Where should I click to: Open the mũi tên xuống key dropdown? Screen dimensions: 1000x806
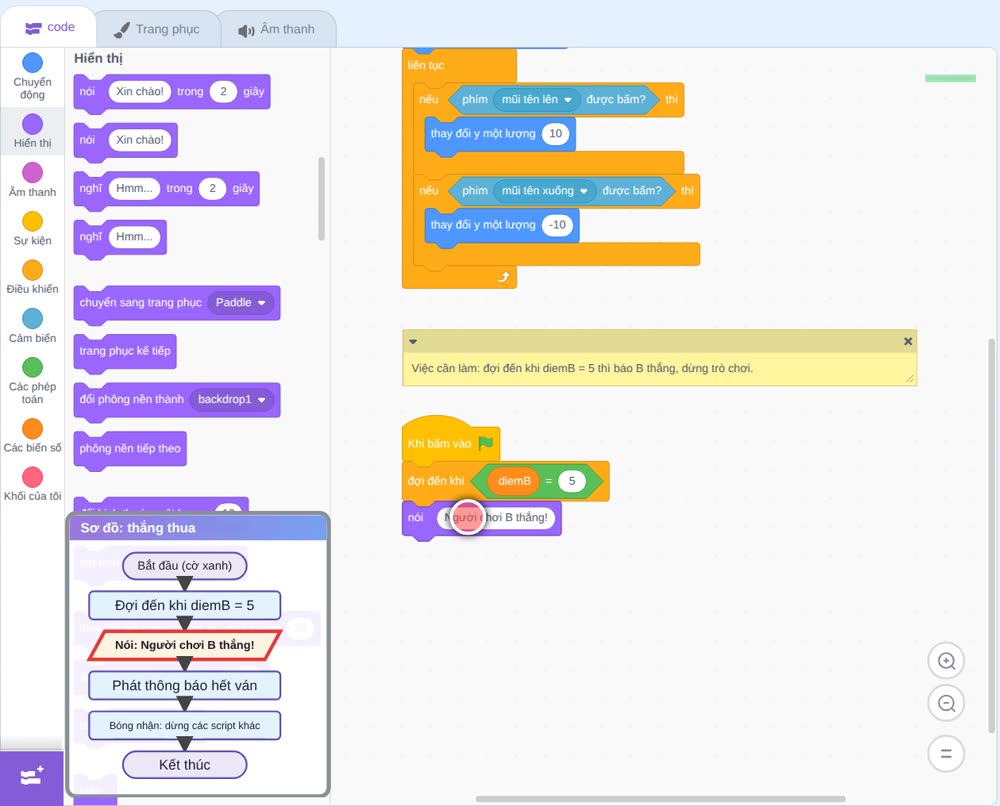pos(545,191)
